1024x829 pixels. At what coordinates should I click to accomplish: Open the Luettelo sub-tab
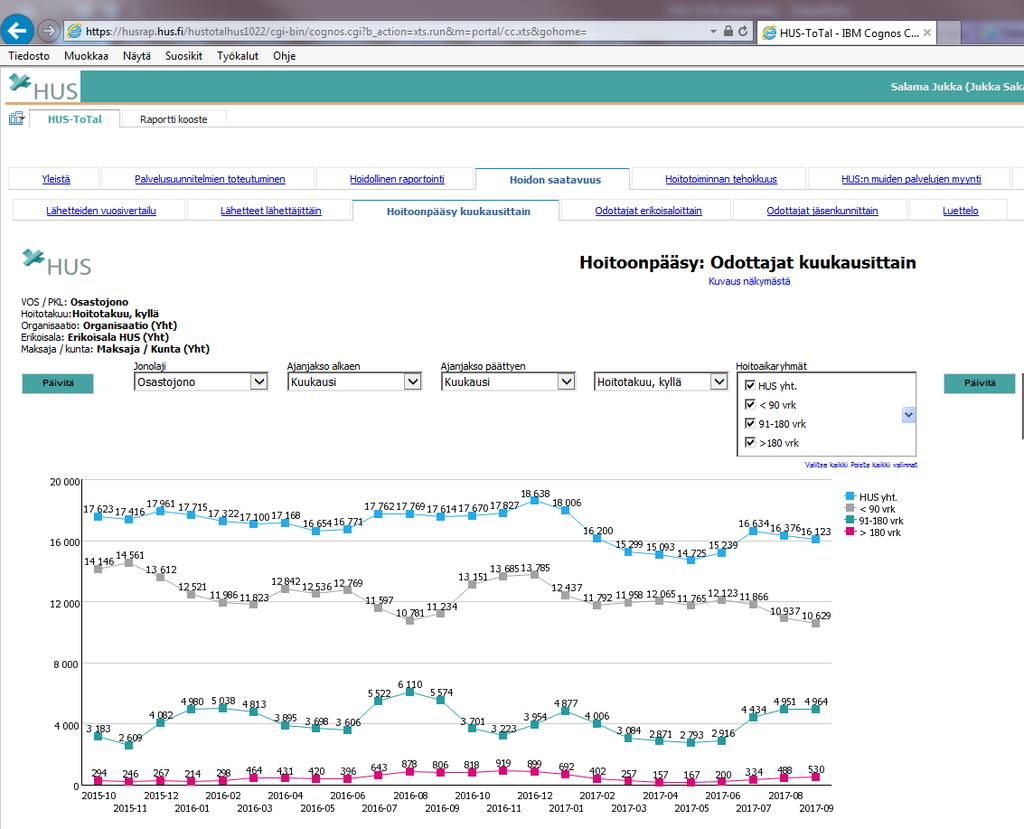[x=960, y=210]
